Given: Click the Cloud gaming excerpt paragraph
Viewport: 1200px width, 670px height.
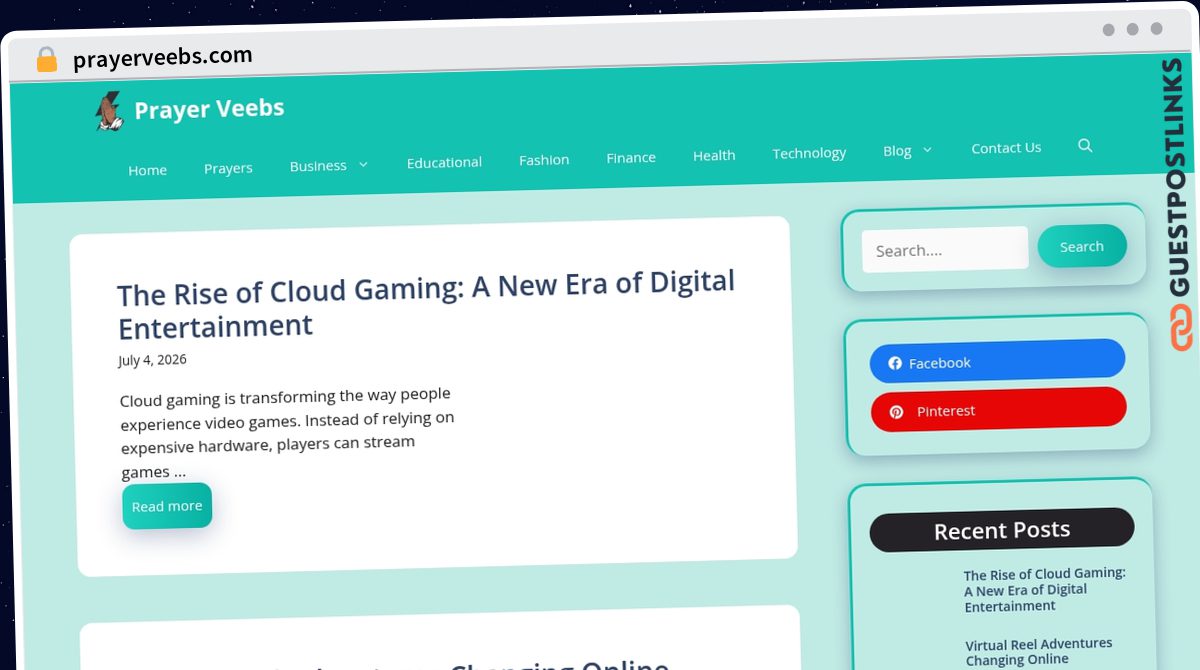Looking at the screenshot, I should [287, 432].
